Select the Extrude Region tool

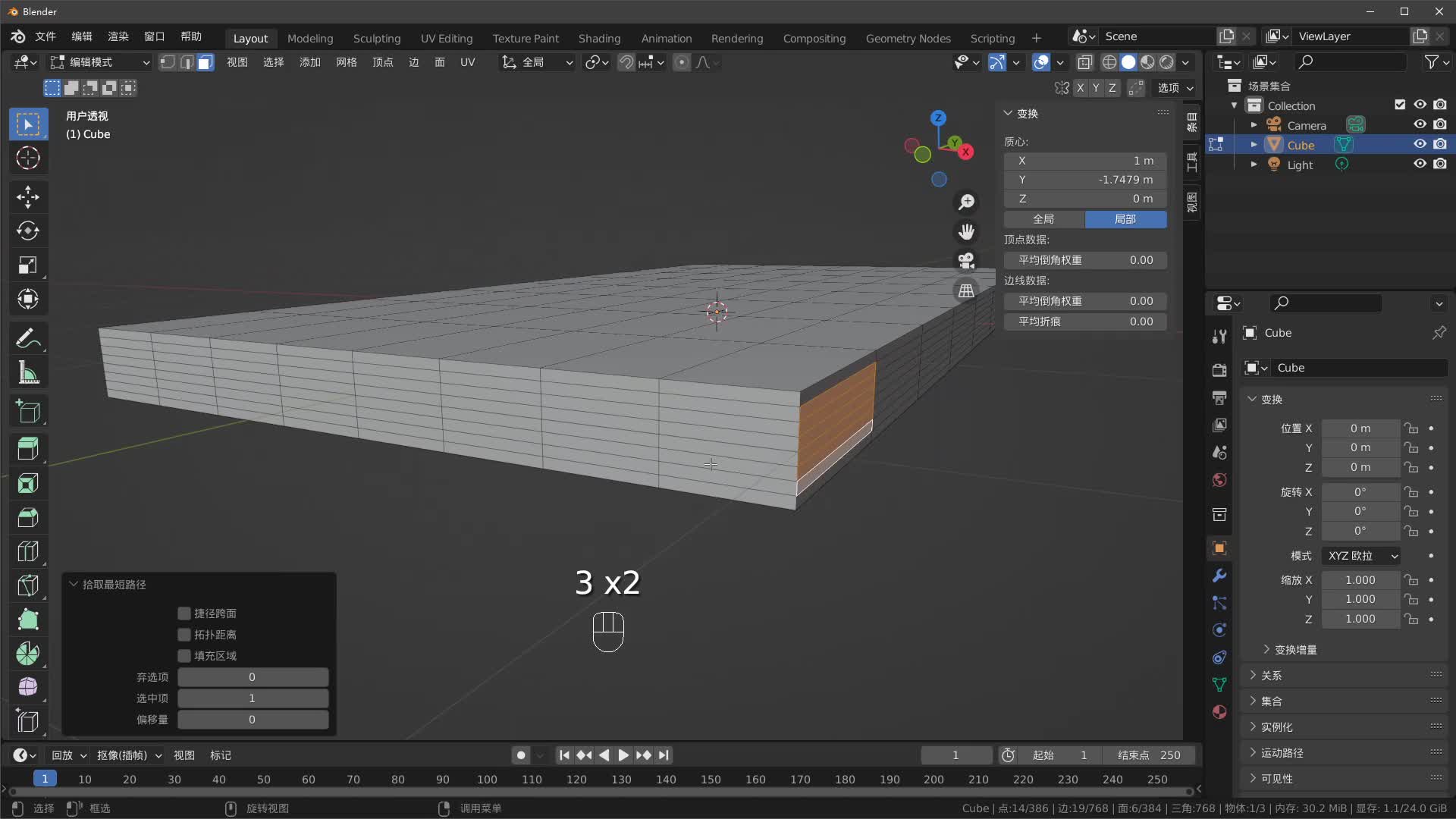click(x=28, y=449)
